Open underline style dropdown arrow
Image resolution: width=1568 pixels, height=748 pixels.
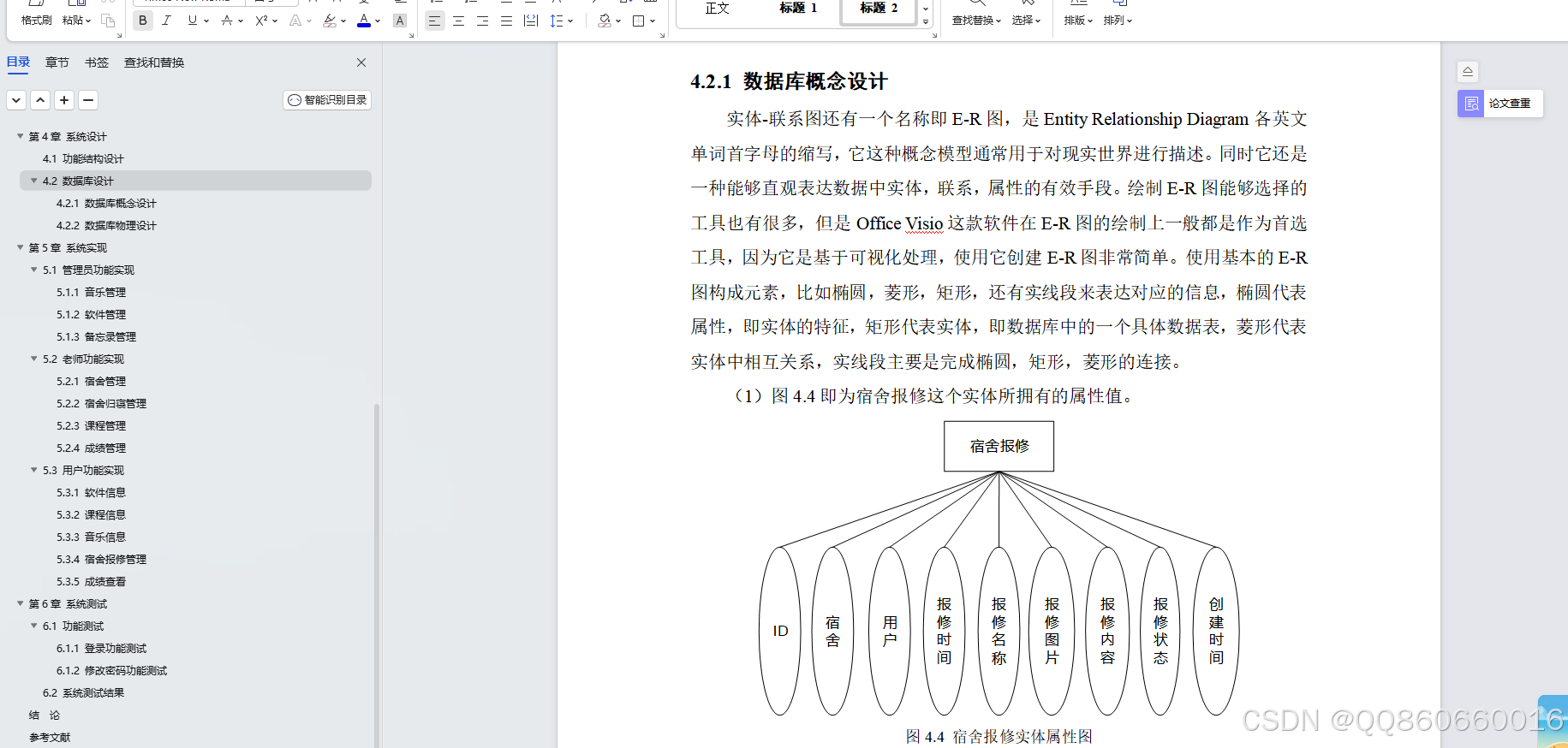206,21
